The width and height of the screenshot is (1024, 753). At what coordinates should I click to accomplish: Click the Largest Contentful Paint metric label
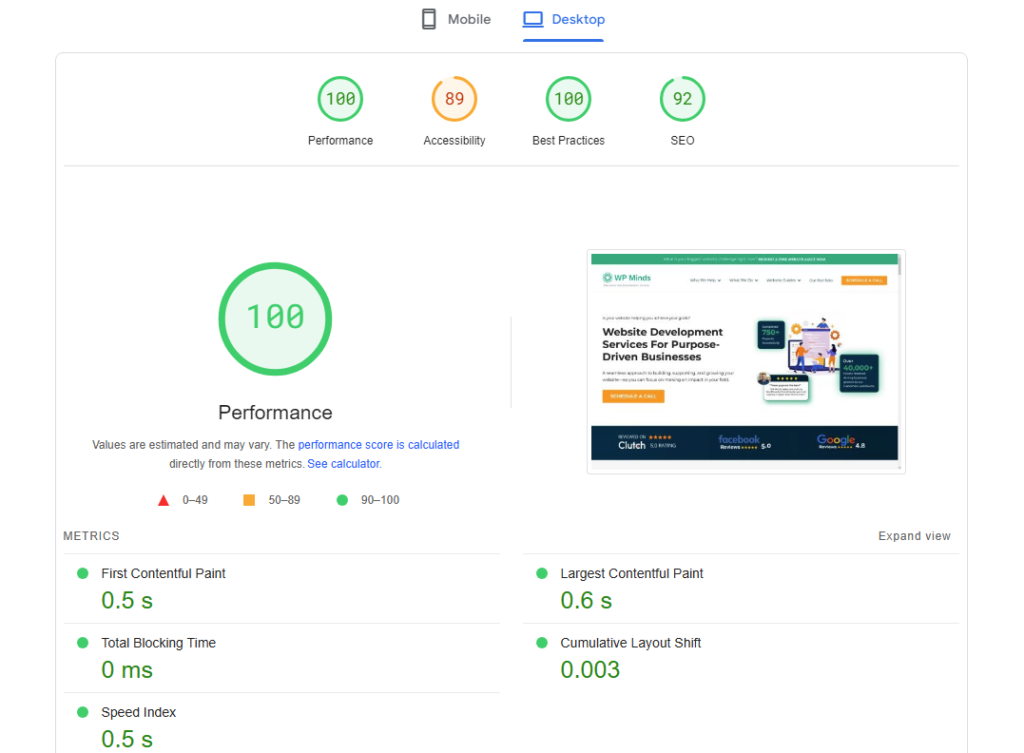click(x=632, y=573)
